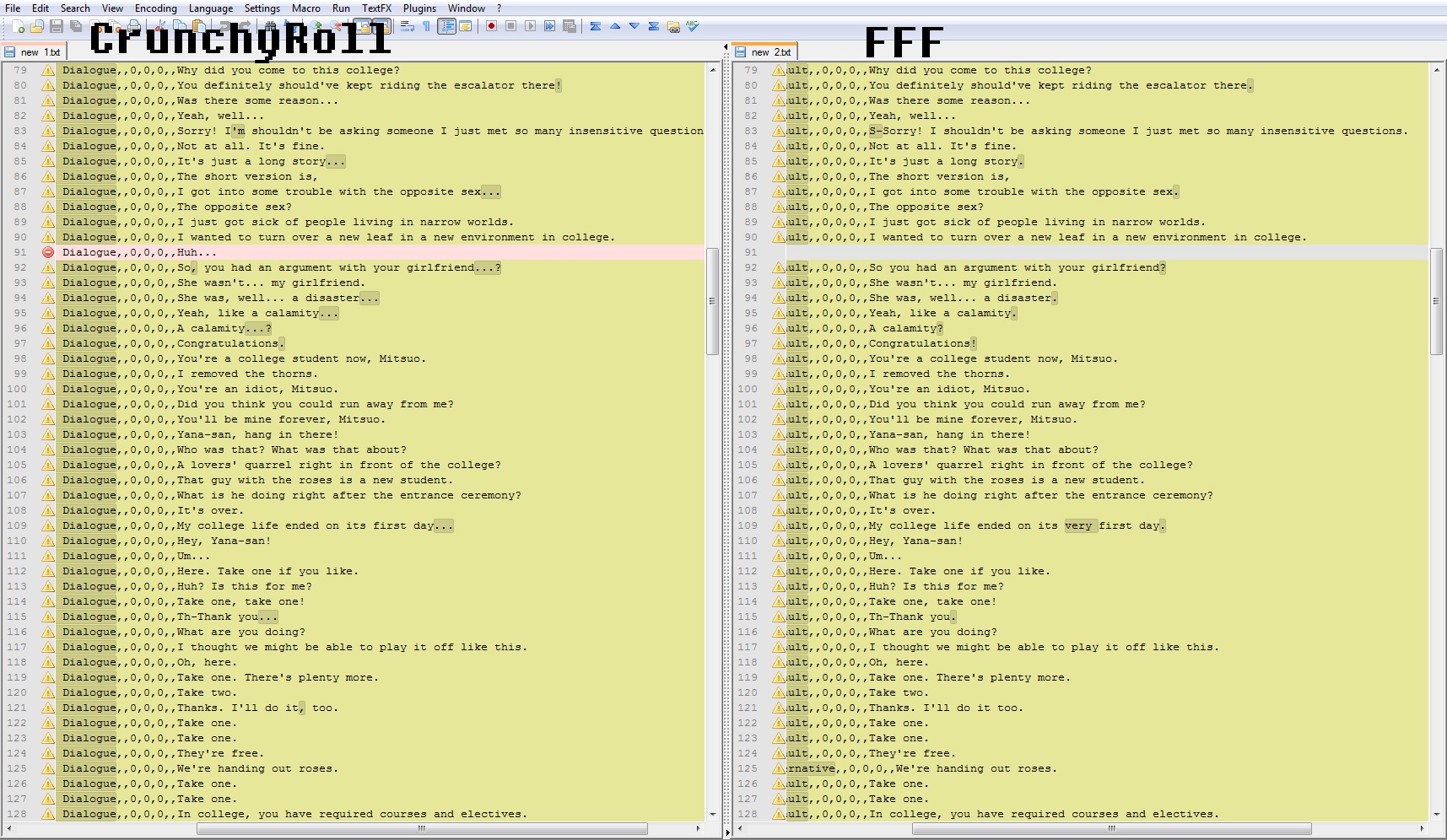Click line number 100 in left pane

click(17, 389)
